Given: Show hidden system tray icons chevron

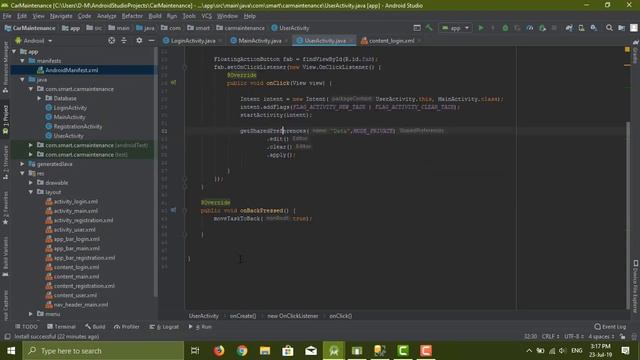Looking at the screenshot, I should tap(529, 351).
